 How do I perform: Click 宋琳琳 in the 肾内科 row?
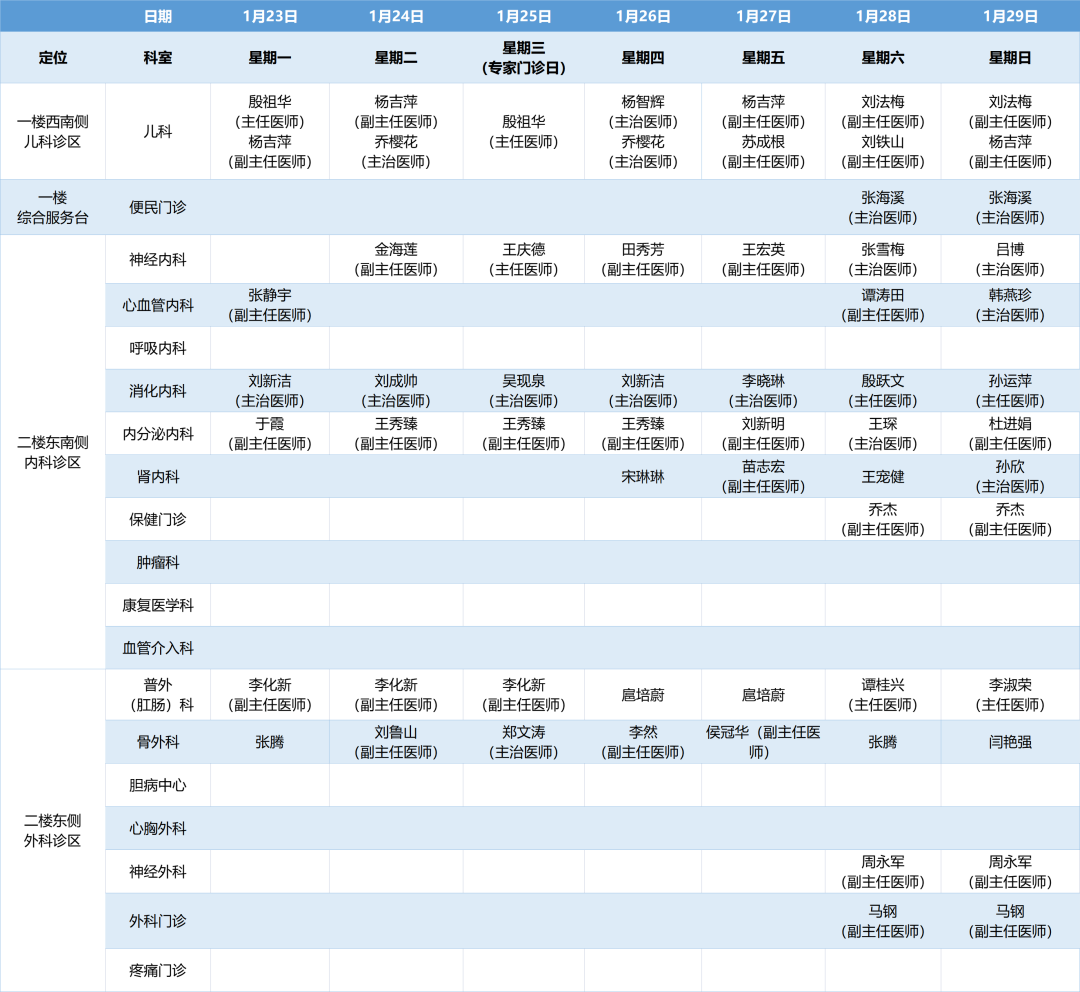[x=642, y=477]
